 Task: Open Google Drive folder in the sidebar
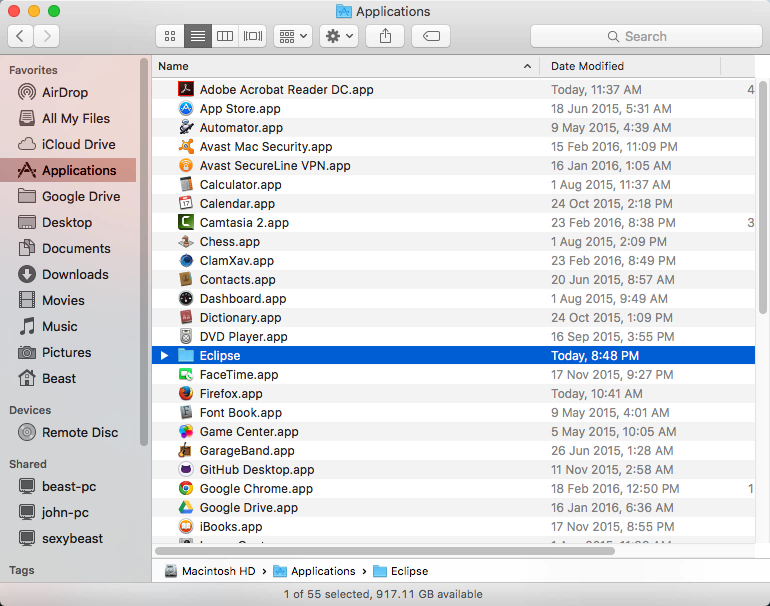coord(68,196)
